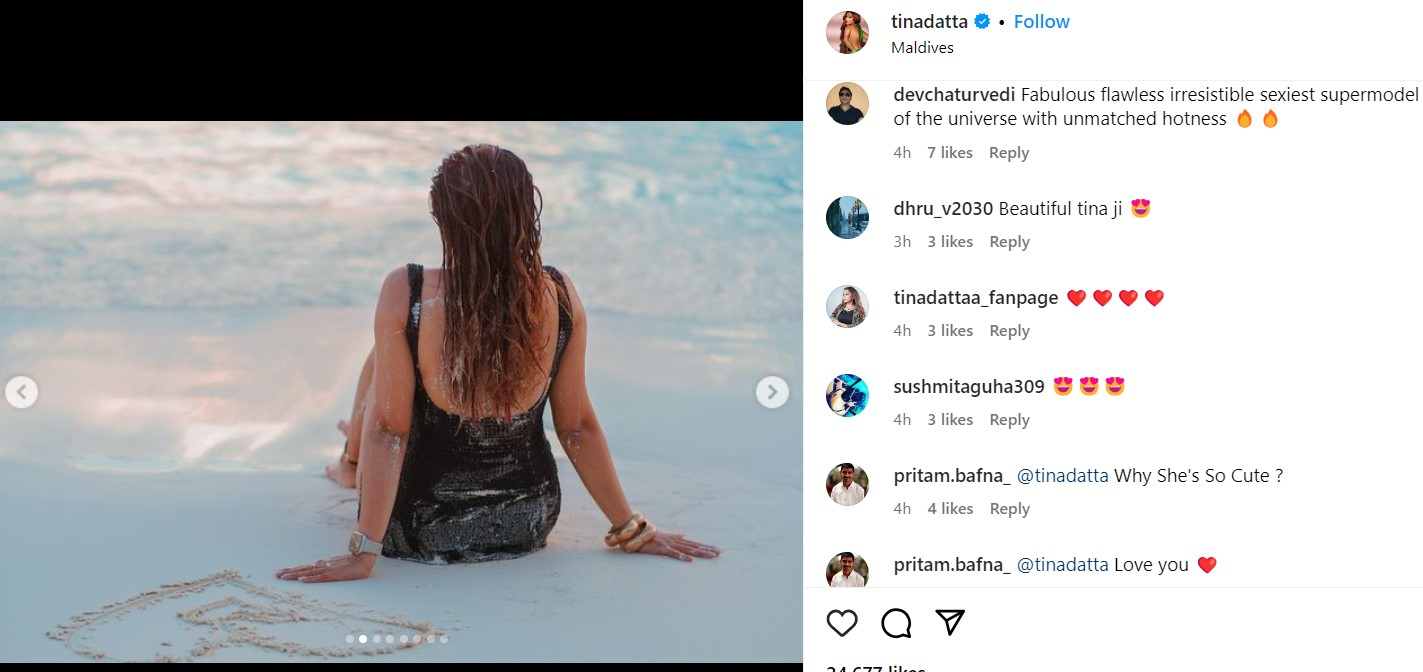The height and width of the screenshot is (672, 1423).
Task: Open tinadatta's profile picture
Action: pos(847,33)
